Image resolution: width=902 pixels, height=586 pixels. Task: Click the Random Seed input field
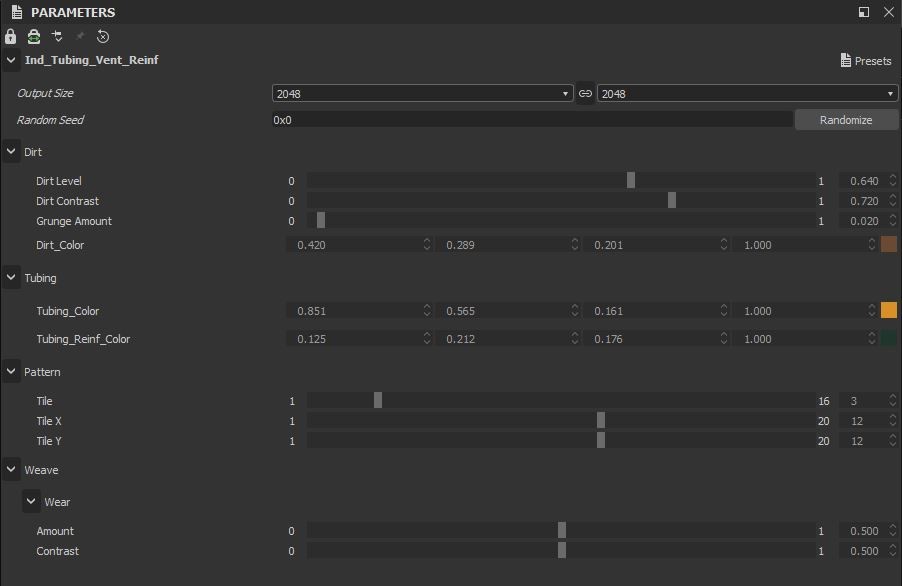532,120
